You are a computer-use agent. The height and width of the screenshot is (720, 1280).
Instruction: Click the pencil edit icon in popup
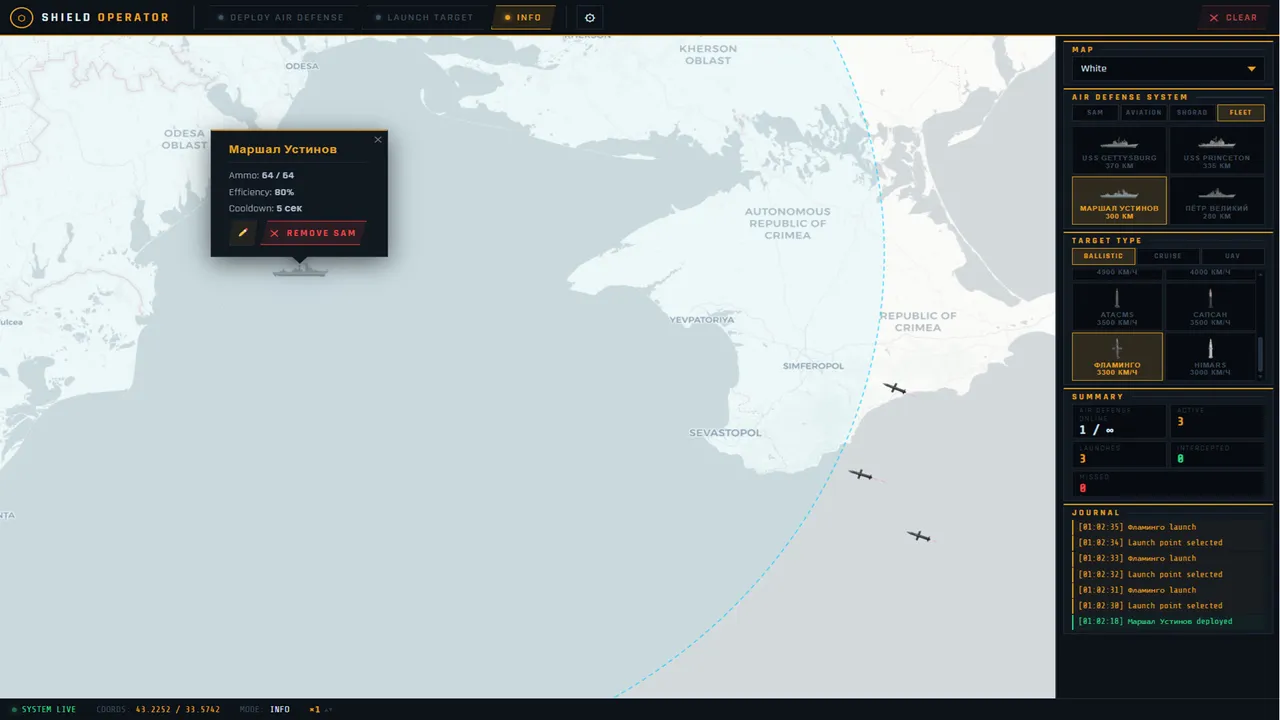point(242,233)
